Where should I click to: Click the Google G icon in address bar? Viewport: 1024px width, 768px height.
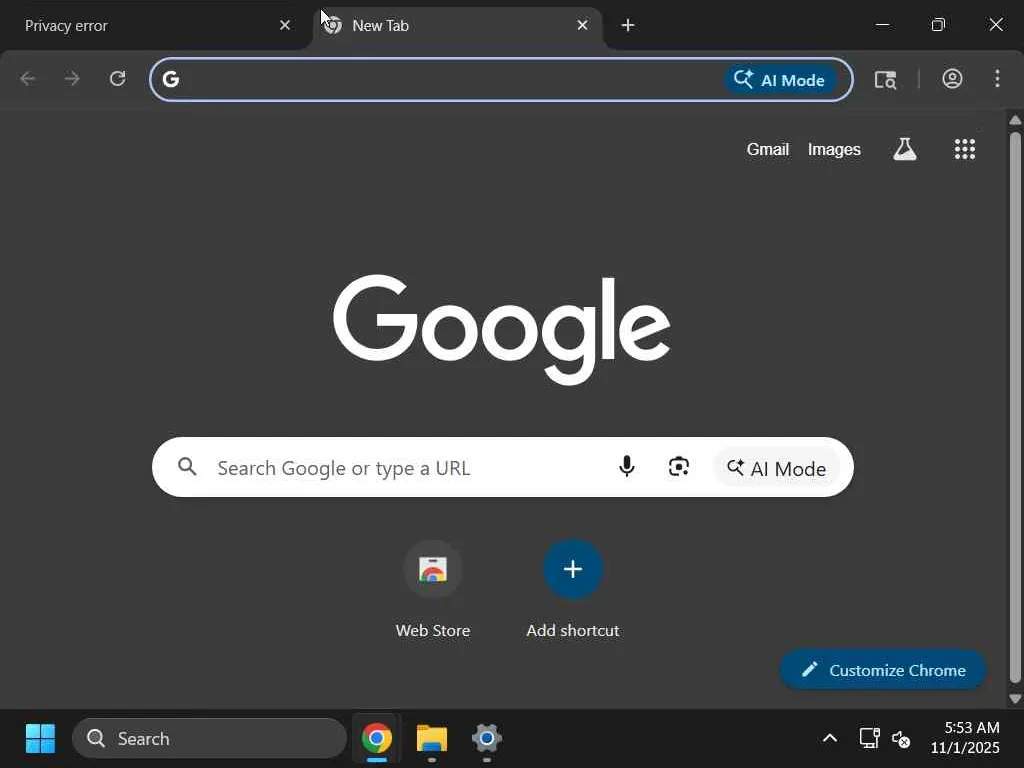[x=170, y=79]
